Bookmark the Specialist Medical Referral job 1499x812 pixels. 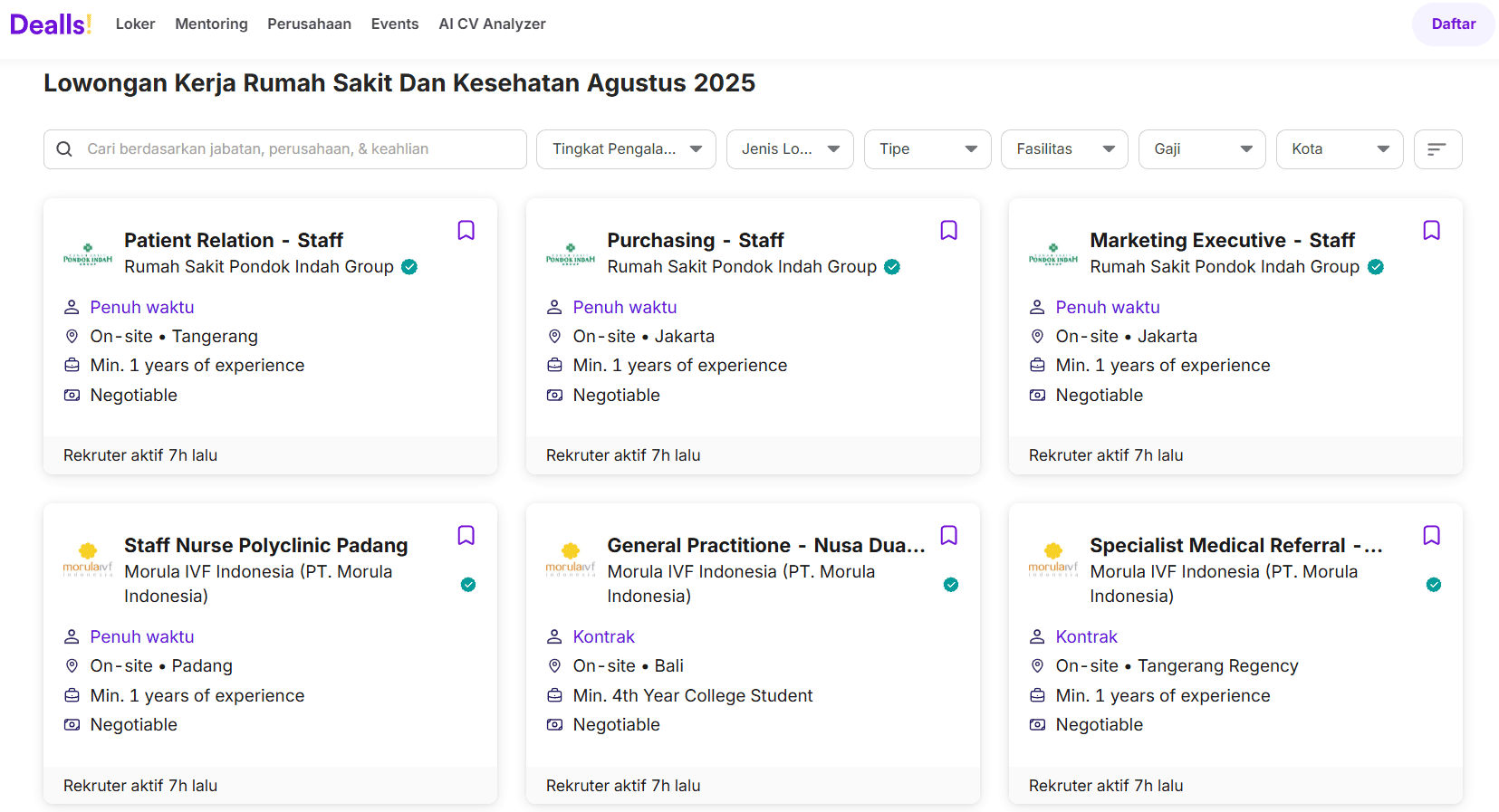1431,536
